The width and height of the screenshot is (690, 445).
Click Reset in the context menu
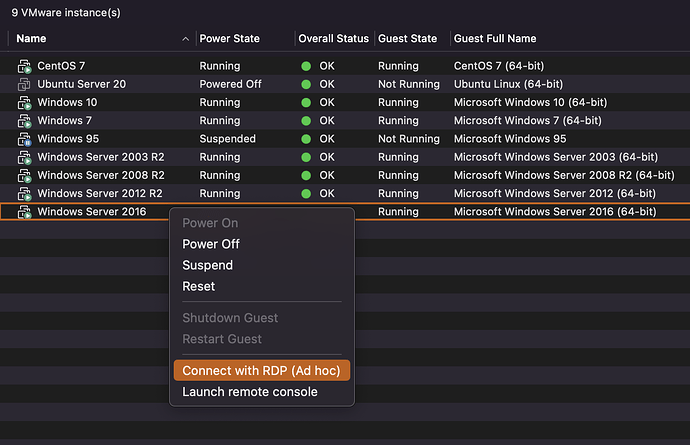[x=199, y=286]
